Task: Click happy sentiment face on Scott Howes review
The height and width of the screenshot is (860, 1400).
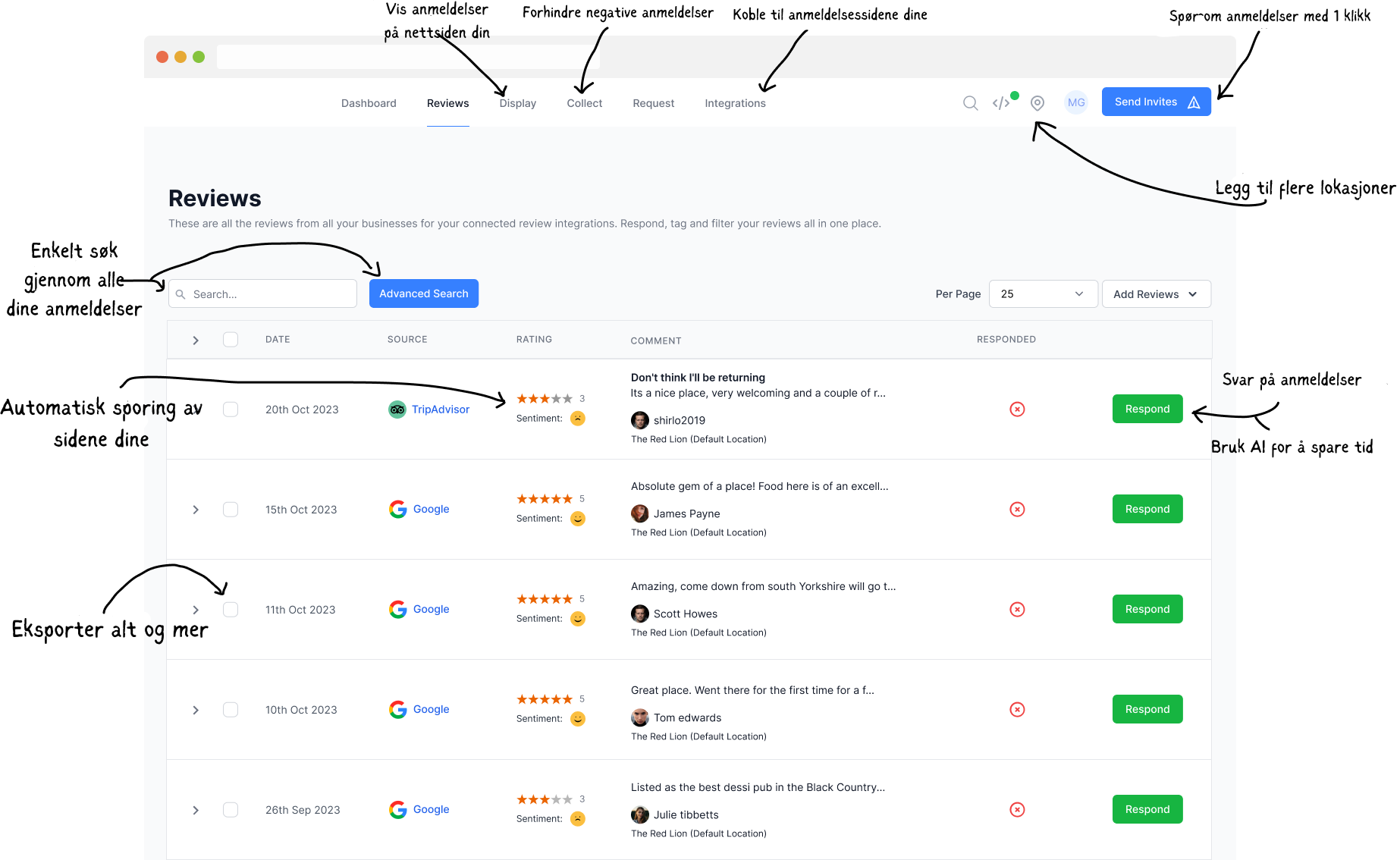Action: coord(578,619)
